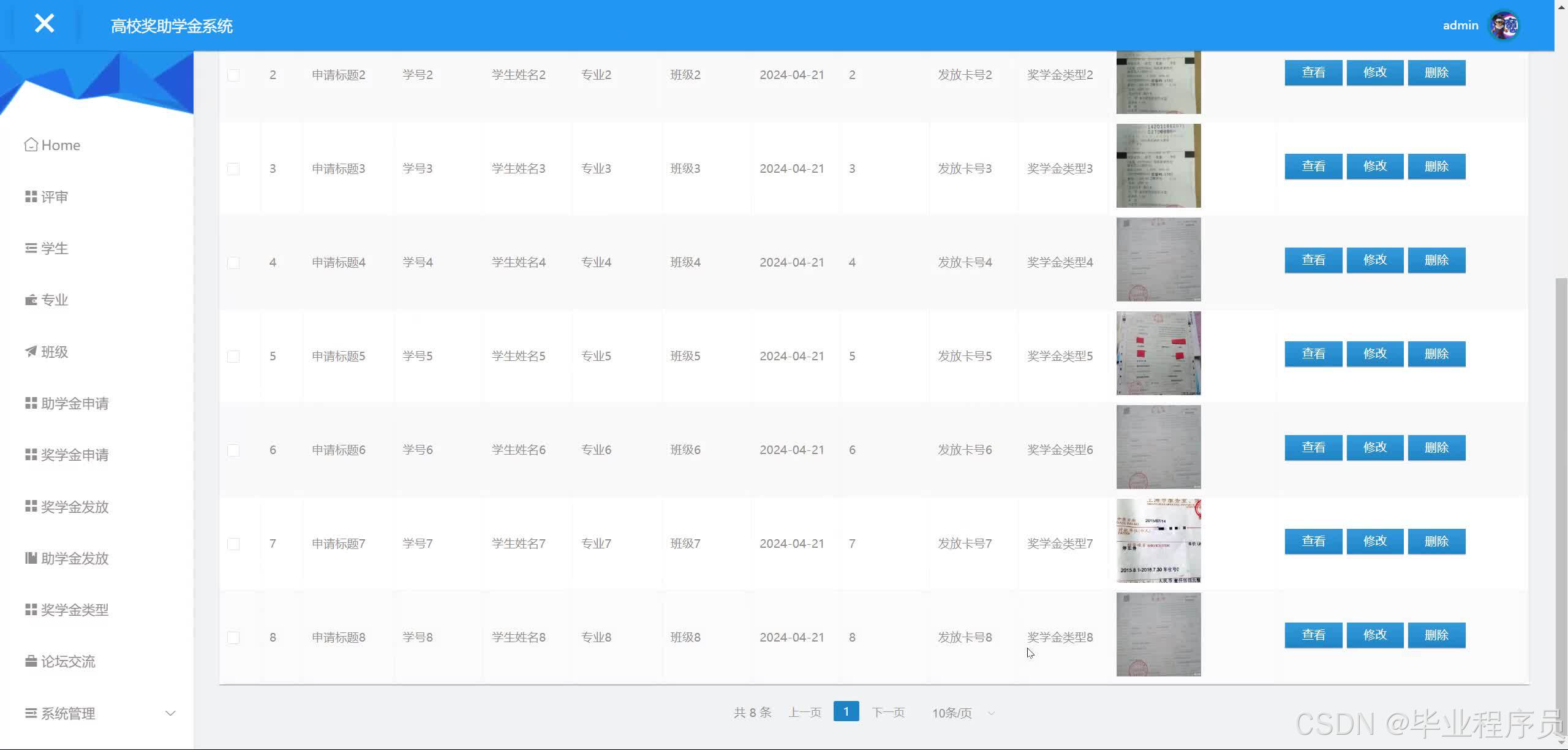
Task: Open the admin user menu
Action: pyautogui.click(x=1460, y=26)
